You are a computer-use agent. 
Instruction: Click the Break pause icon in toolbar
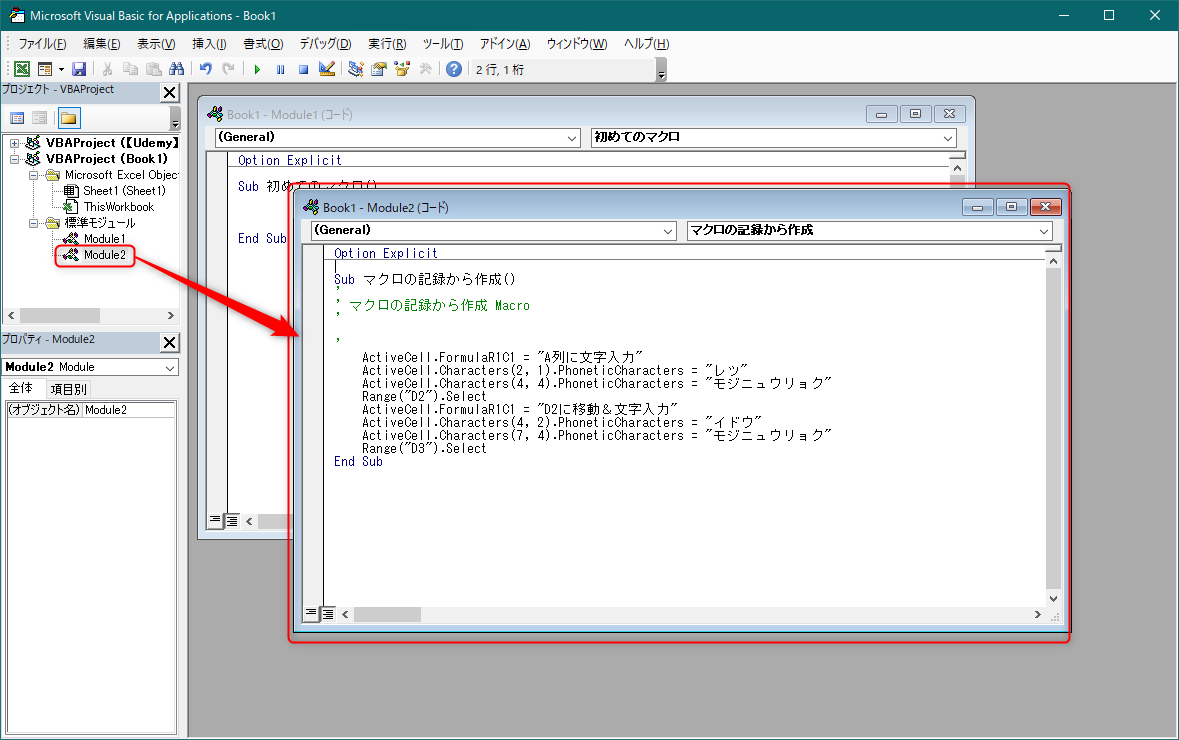pos(280,69)
